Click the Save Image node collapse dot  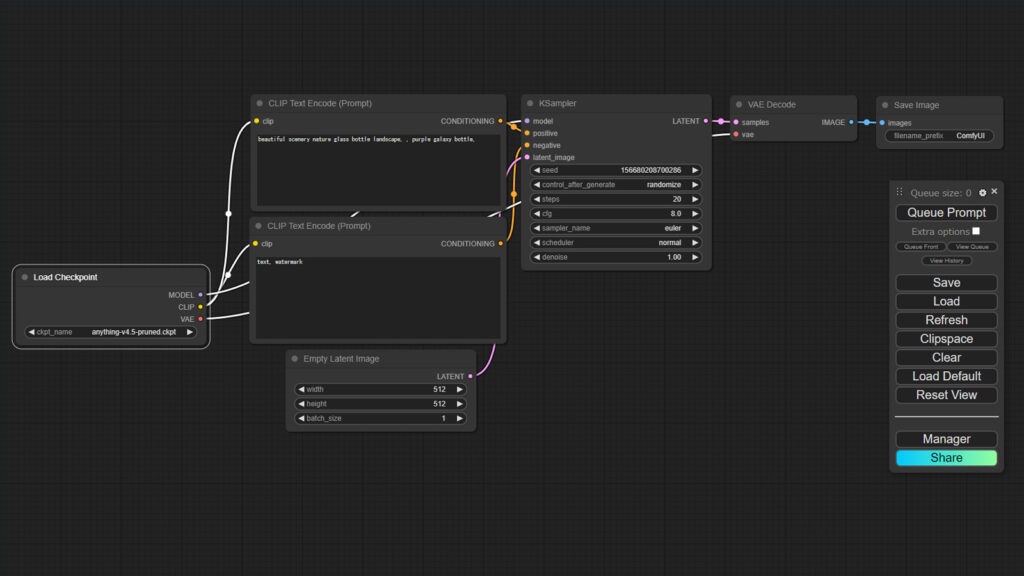(x=885, y=105)
